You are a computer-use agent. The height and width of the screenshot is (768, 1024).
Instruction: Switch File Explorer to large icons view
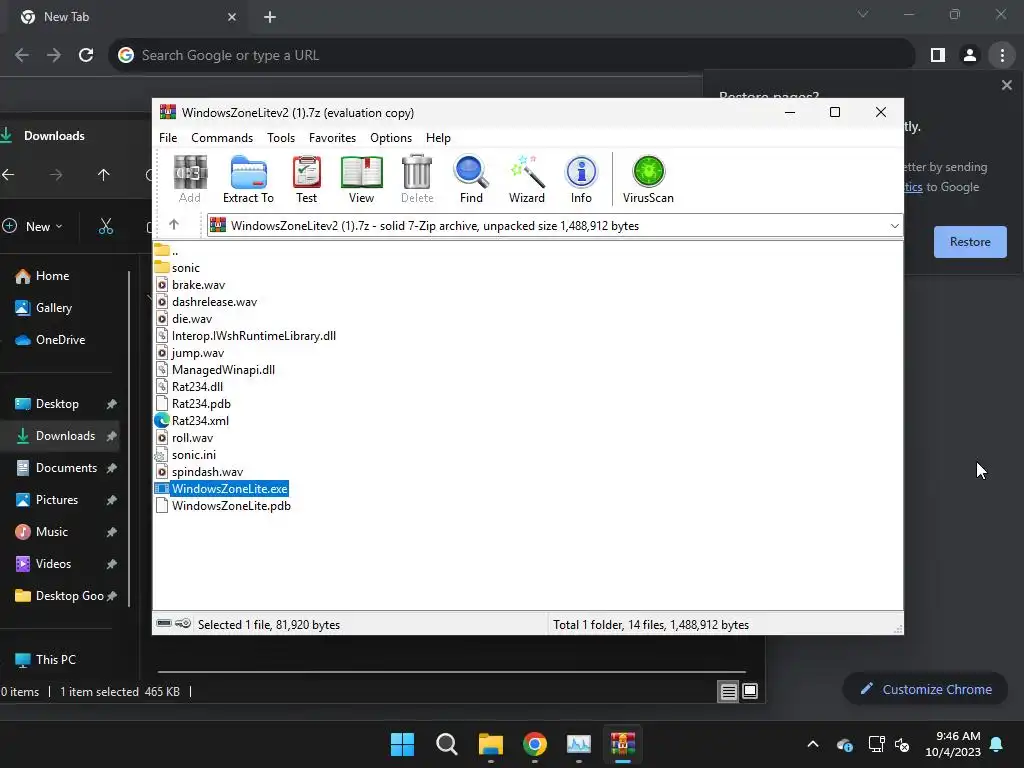click(750, 691)
